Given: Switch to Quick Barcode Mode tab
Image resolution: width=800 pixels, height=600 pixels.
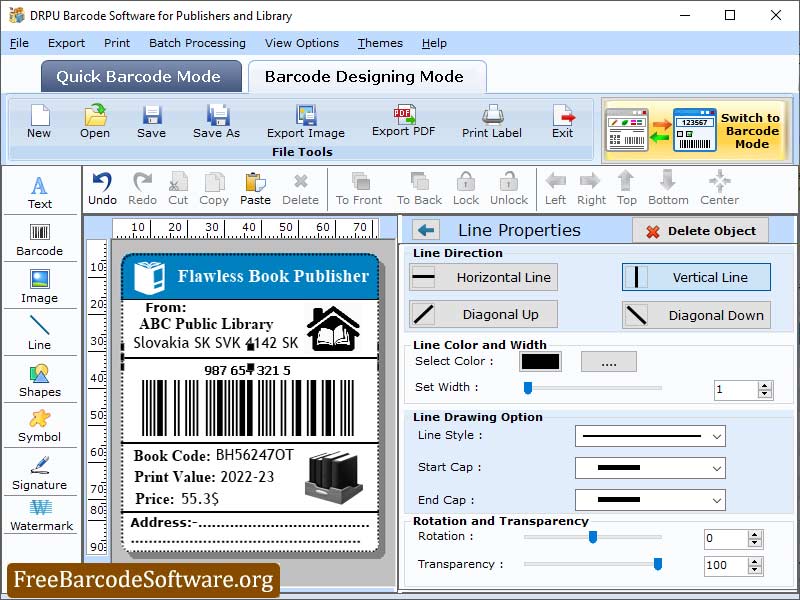Looking at the screenshot, I should click(x=141, y=77).
